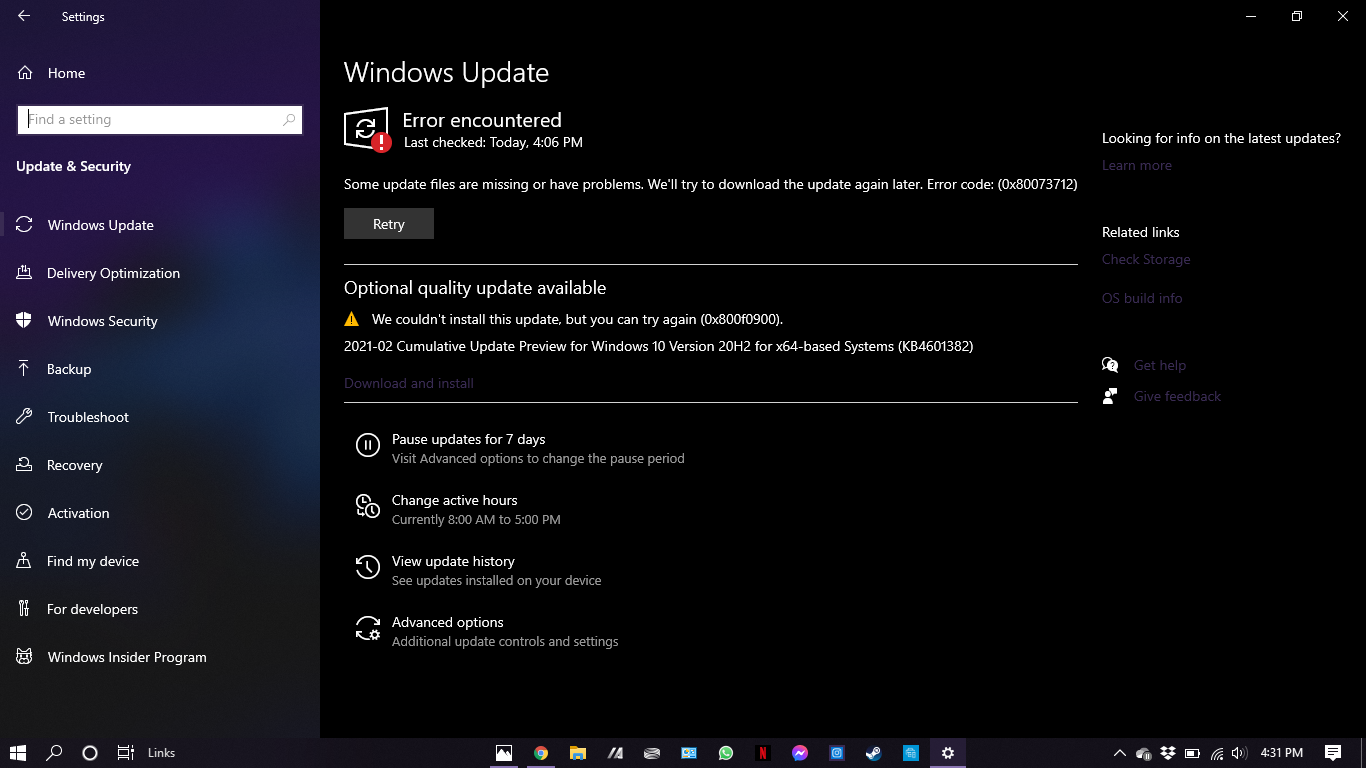Click the OneDrive paused tray icon
The height and width of the screenshot is (768, 1366).
click(1144, 753)
